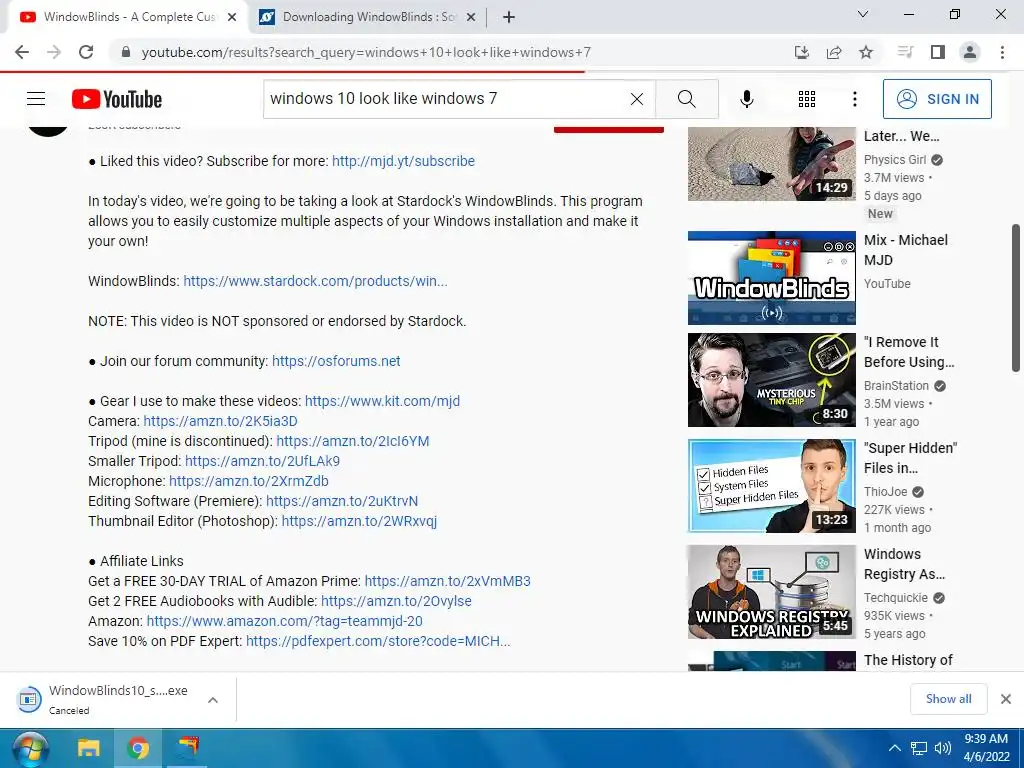Viewport: 1024px width, 768px height.
Task: Open the YouTube hamburger guide menu
Action: pos(36,99)
